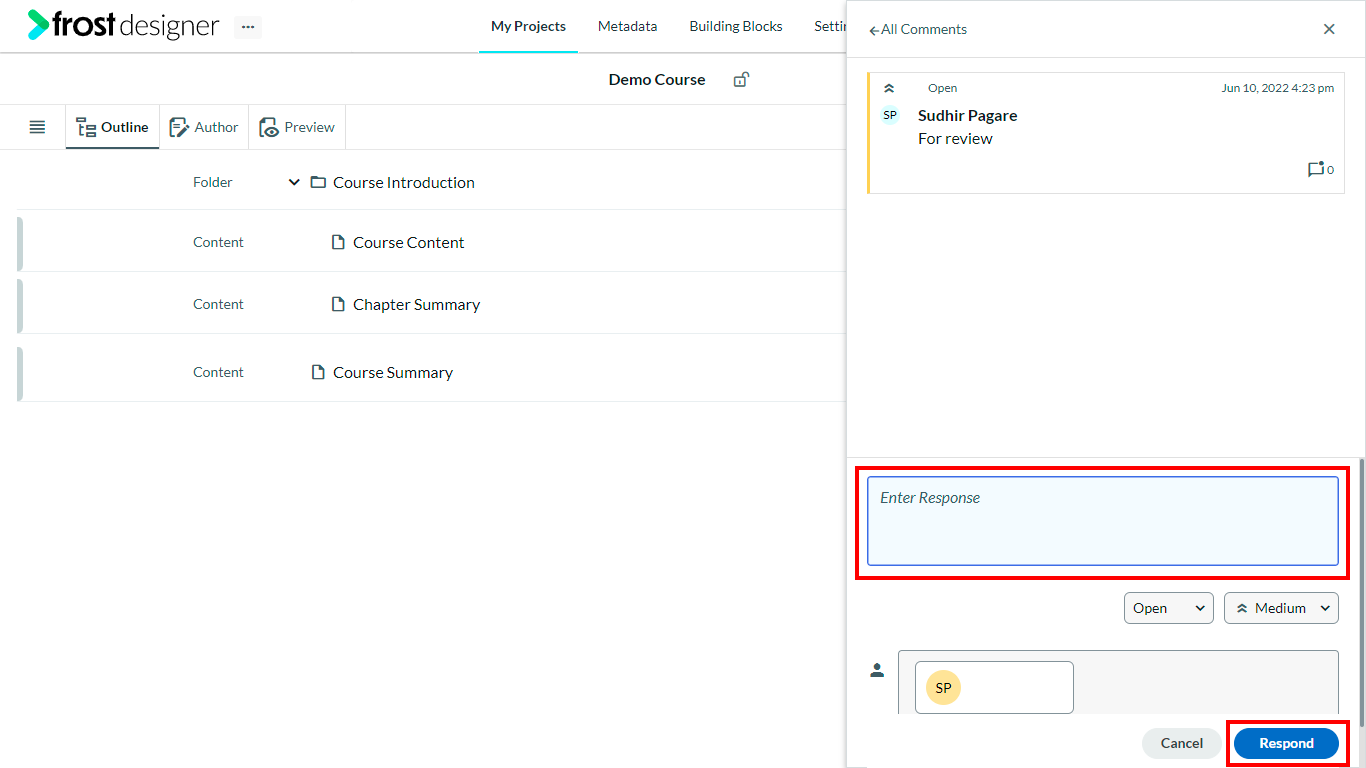Viewport: 1366px width, 768px height.
Task: Go back to All Comments
Action: point(918,29)
